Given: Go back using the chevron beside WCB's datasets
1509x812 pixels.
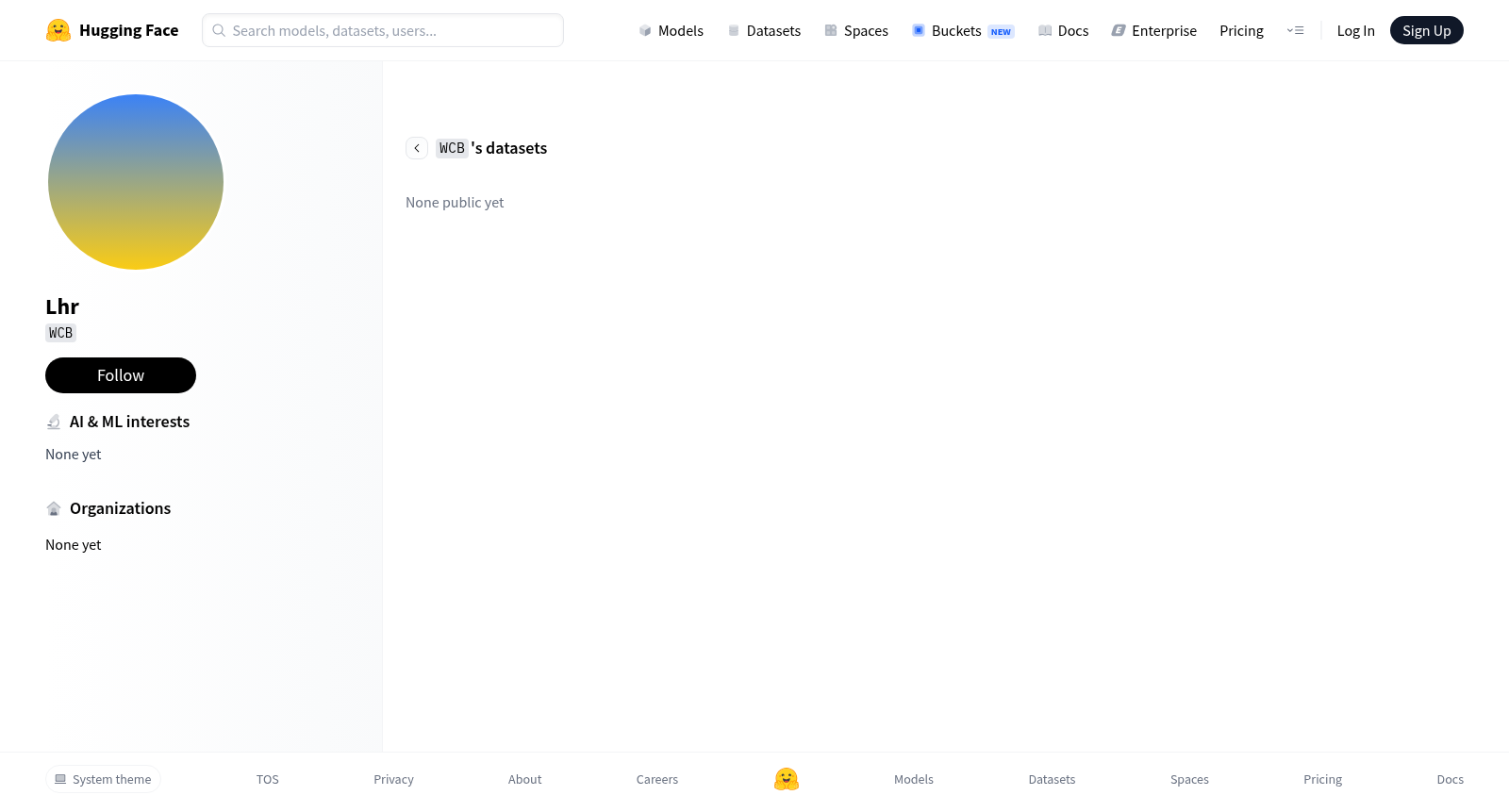Looking at the screenshot, I should point(417,148).
